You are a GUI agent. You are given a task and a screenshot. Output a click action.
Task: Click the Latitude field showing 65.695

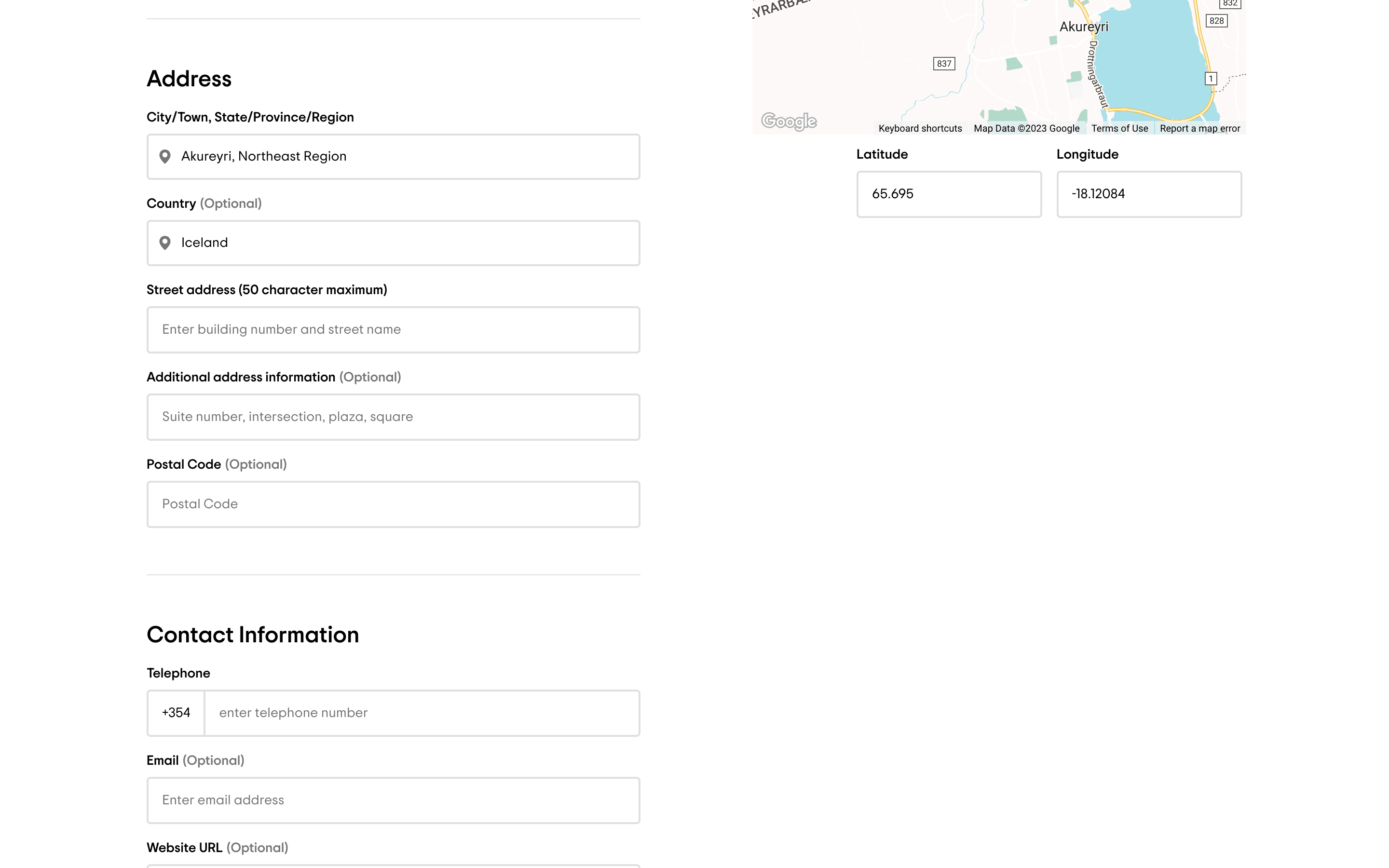pyautogui.click(x=948, y=194)
